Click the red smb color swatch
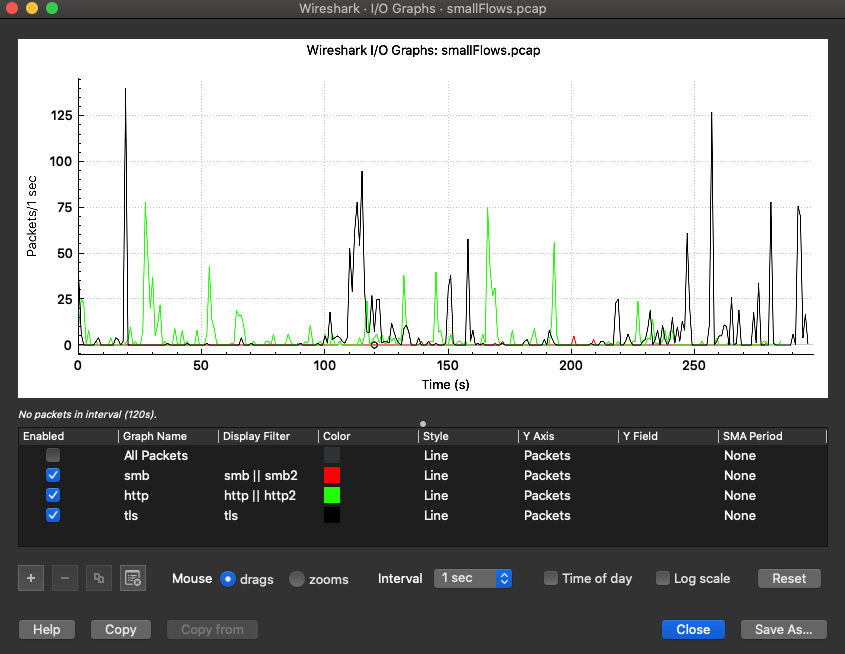This screenshot has width=845, height=654. click(332, 475)
